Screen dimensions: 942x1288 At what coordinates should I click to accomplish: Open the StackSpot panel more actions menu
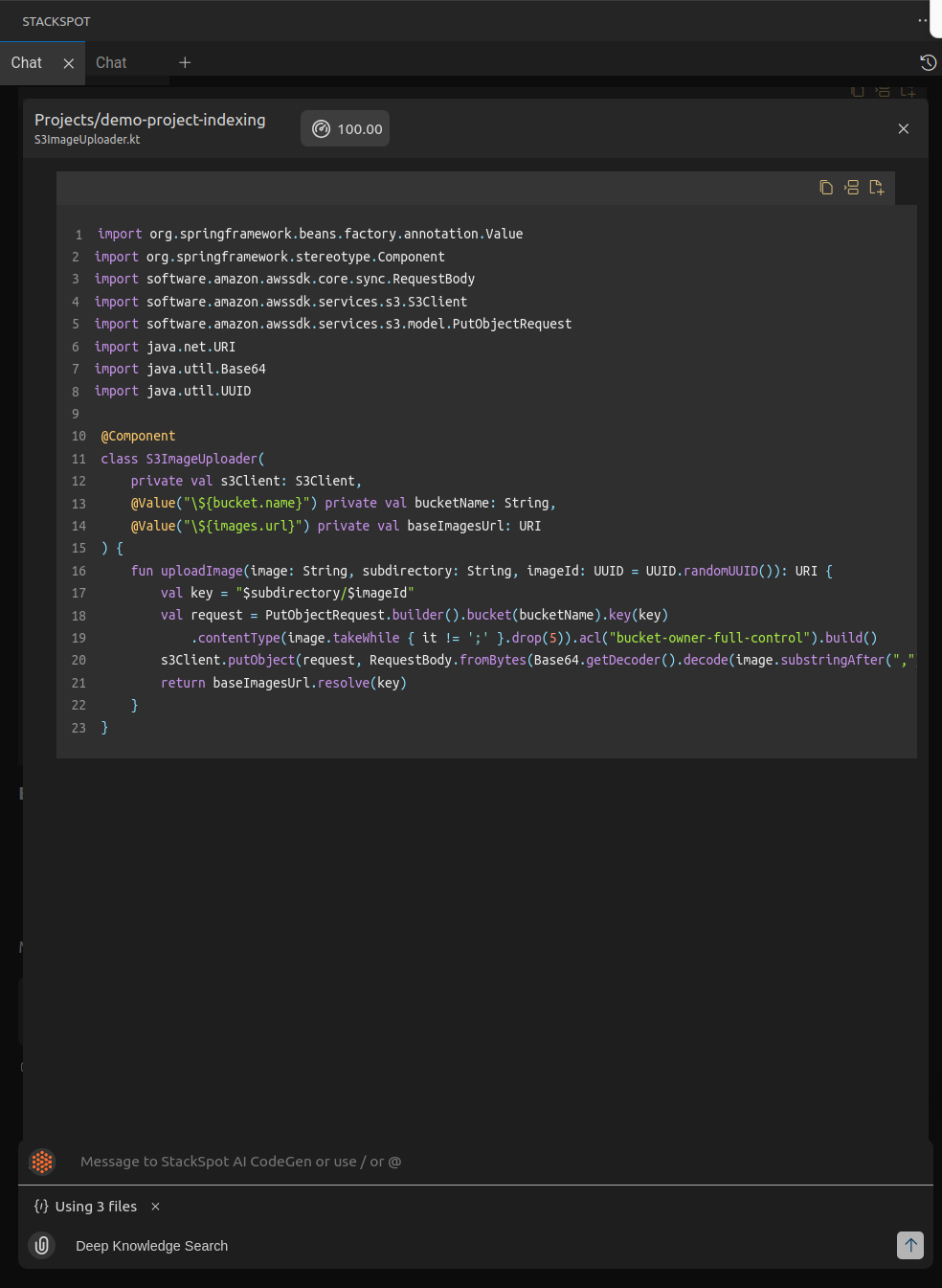point(922,20)
